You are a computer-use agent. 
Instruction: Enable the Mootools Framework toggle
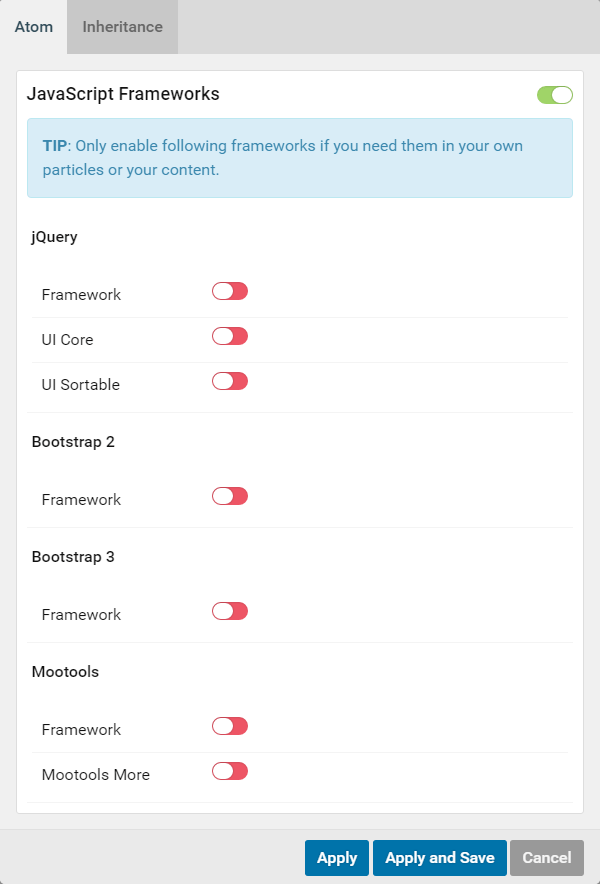click(x=229, y=726)
